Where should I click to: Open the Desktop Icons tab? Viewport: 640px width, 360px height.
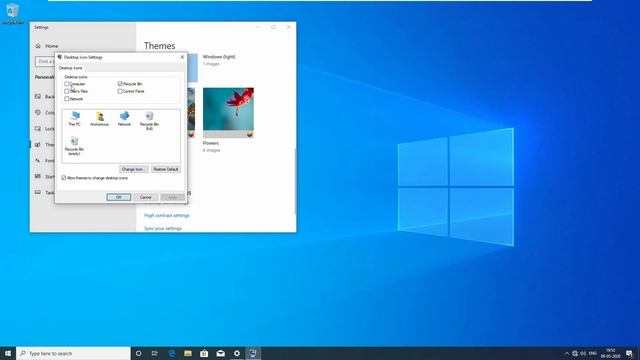pos(71,68)
